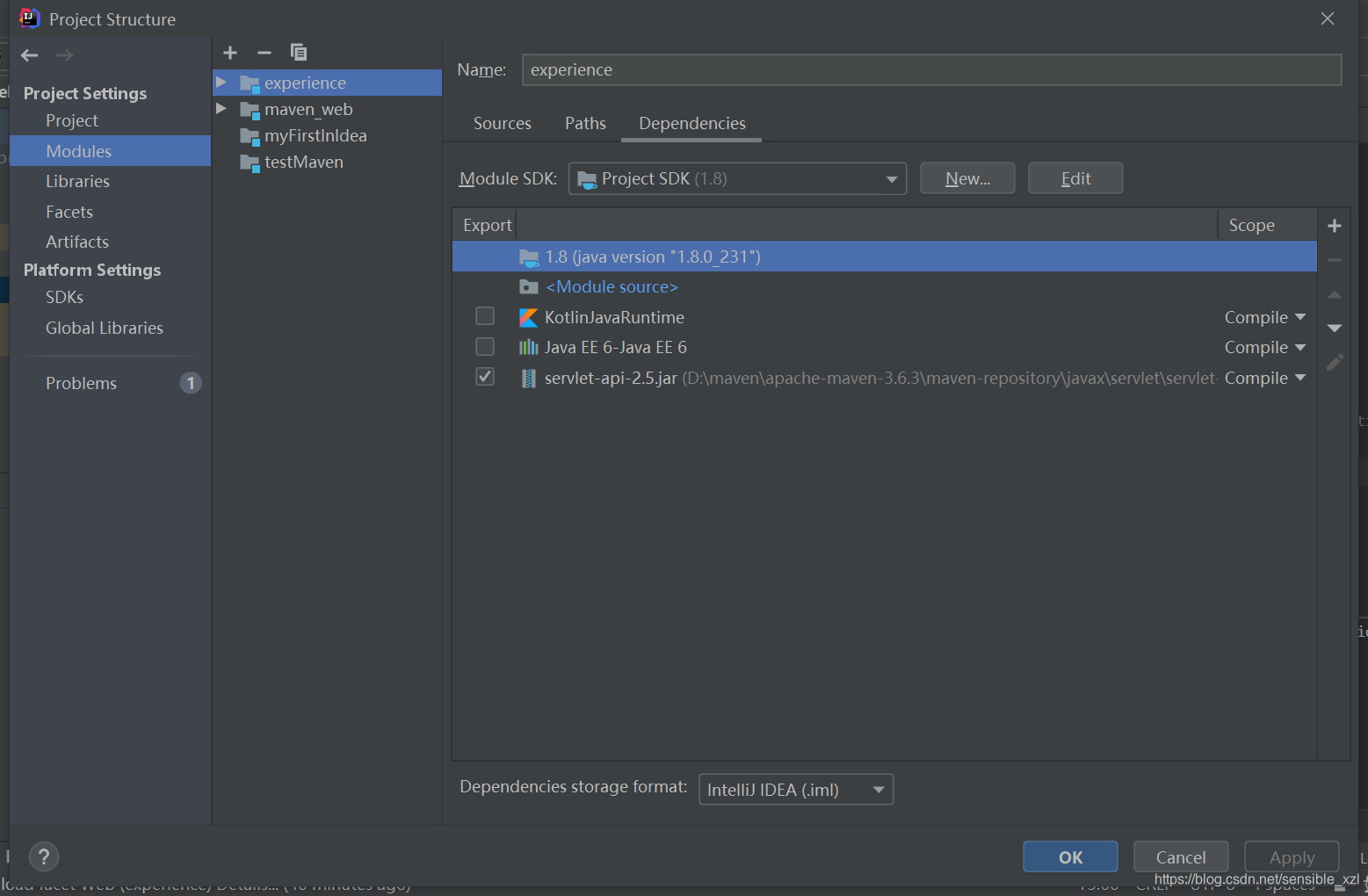Move dependency down arrow icon

[x=1335, y=329]
